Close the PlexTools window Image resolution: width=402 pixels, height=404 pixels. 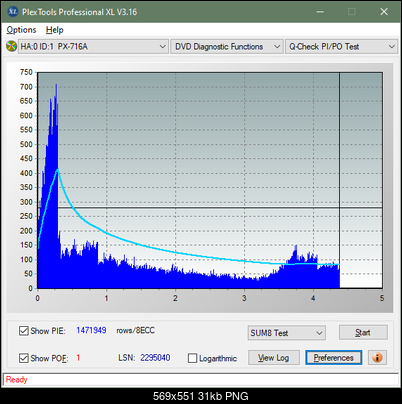384,12
